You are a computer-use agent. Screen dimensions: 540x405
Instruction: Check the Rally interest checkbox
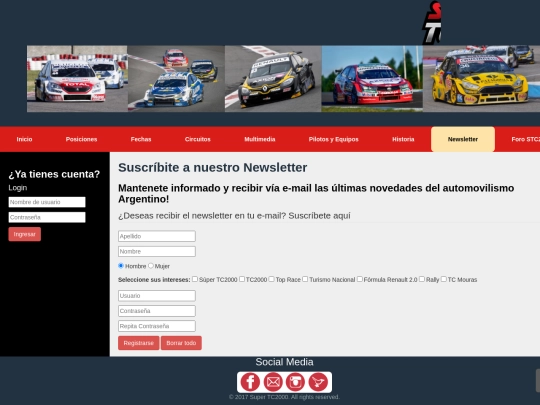[x=422, y=279]
